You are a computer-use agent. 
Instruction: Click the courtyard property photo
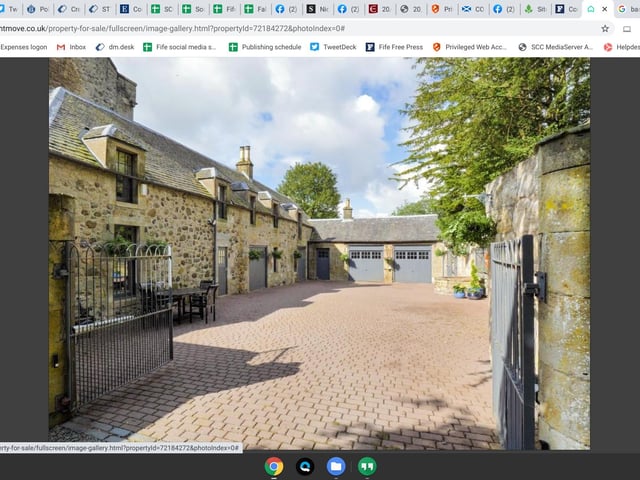[x=319, y=253]
